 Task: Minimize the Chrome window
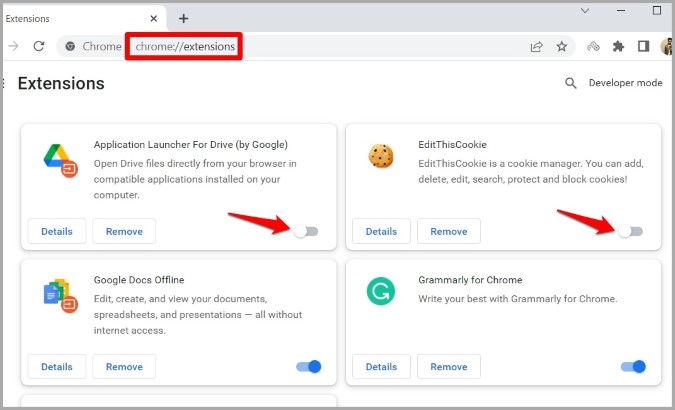click(x=621, y=10)
